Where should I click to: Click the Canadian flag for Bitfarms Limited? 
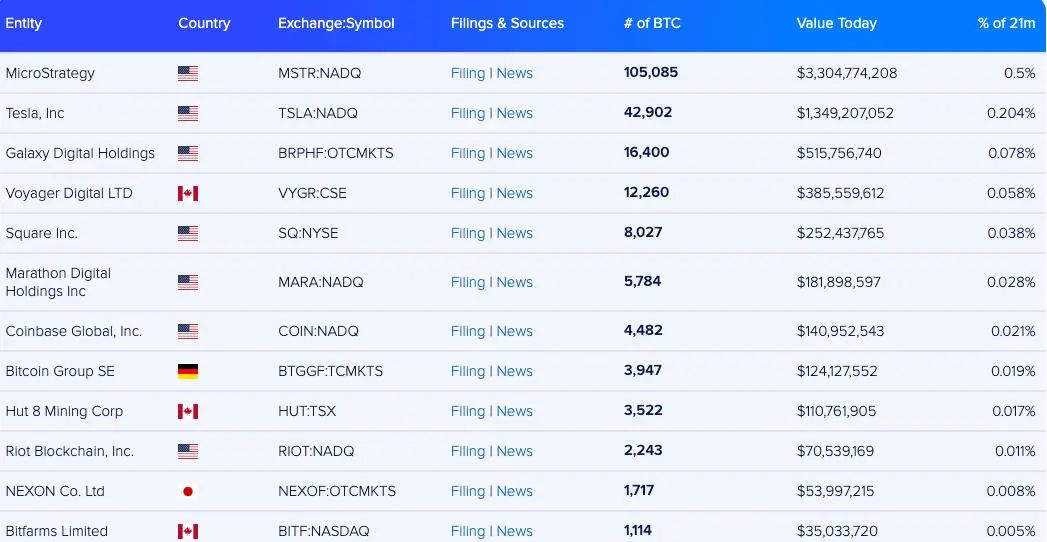pos(188,531)
